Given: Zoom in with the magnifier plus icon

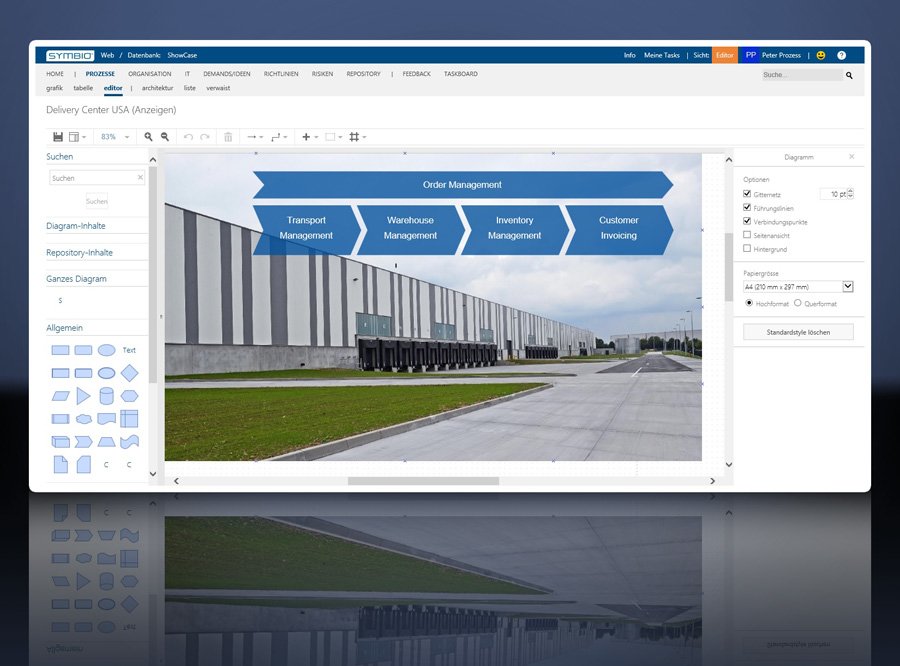Looking at the screenshot, I should click(149, 137).
